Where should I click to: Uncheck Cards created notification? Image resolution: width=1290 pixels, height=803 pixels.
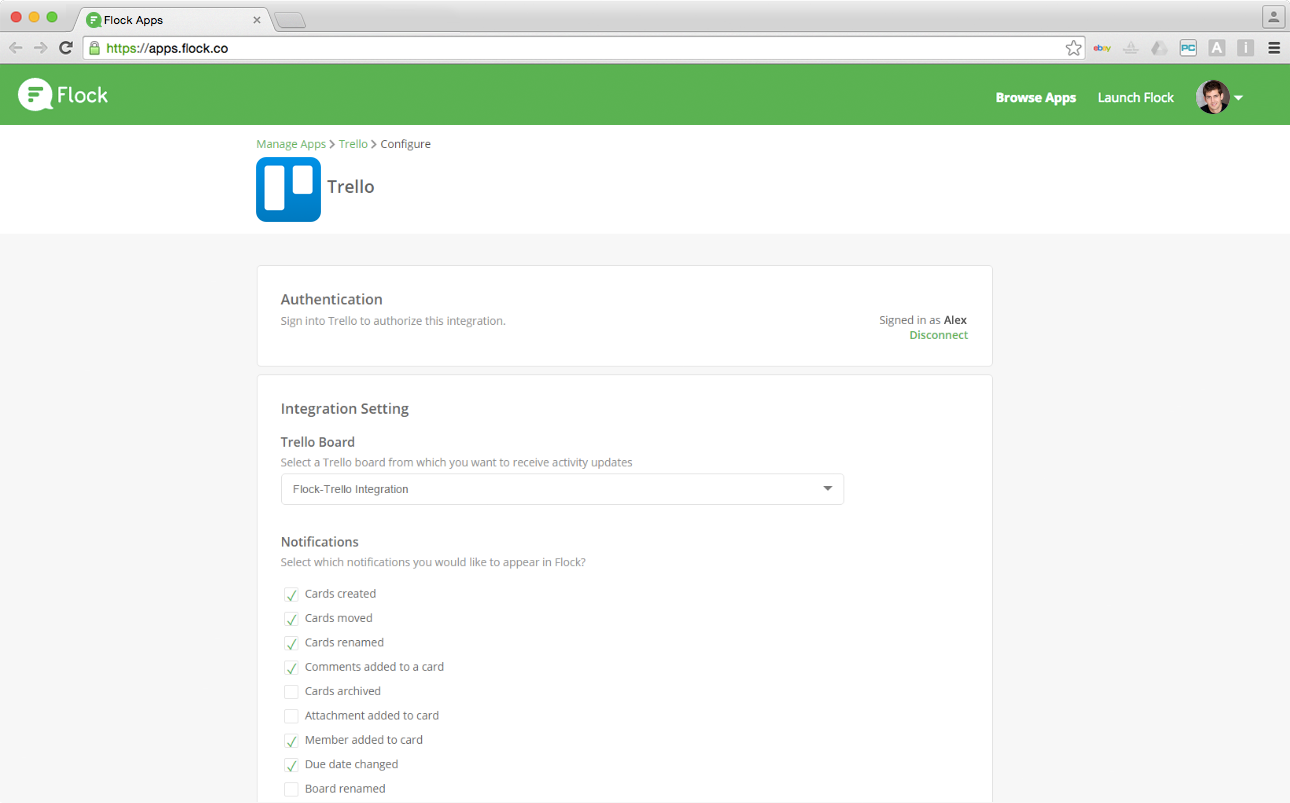pos(291,594)
